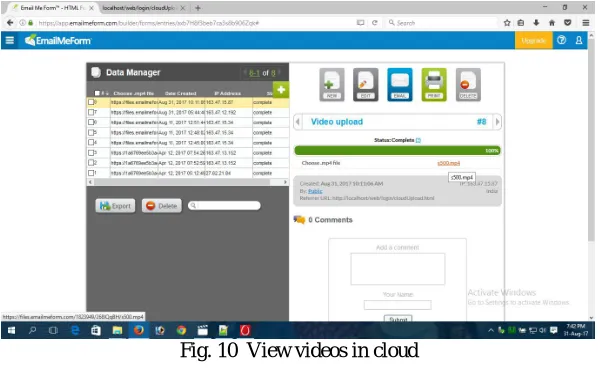Click the pagination left arrow near 8-1

245,72
